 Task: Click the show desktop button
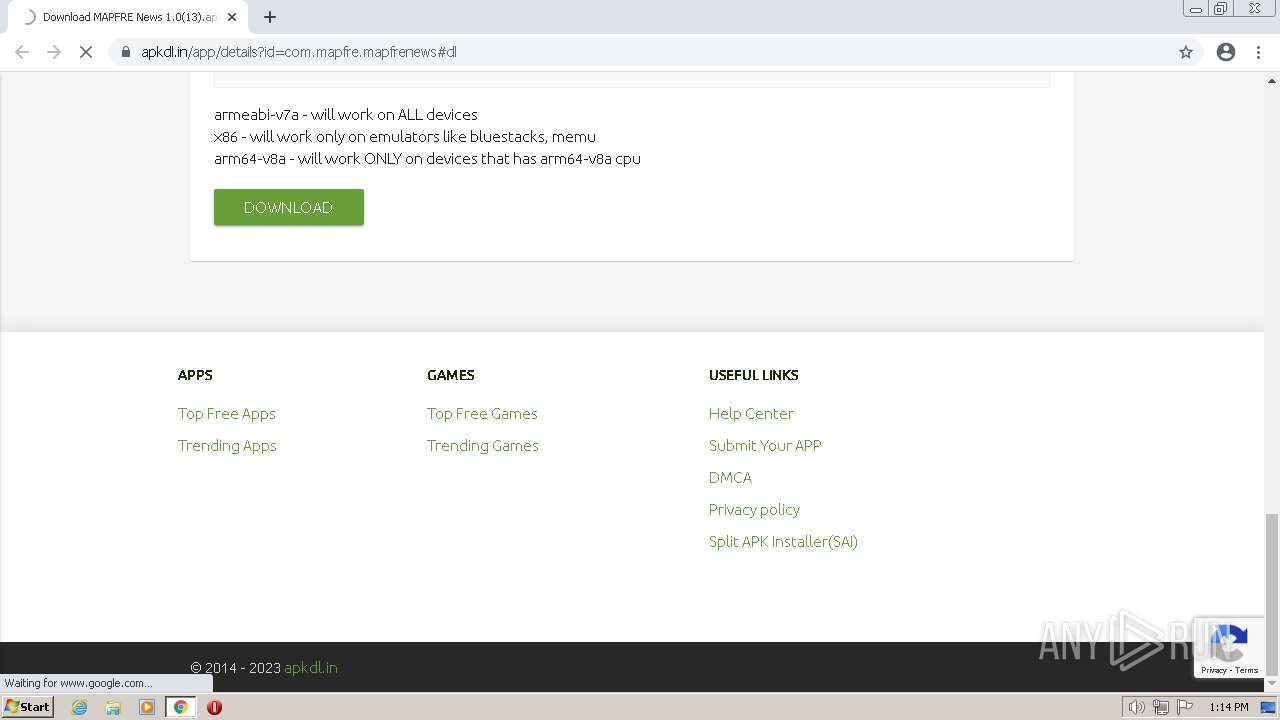pyautogui.click(x=1268, y=707)
